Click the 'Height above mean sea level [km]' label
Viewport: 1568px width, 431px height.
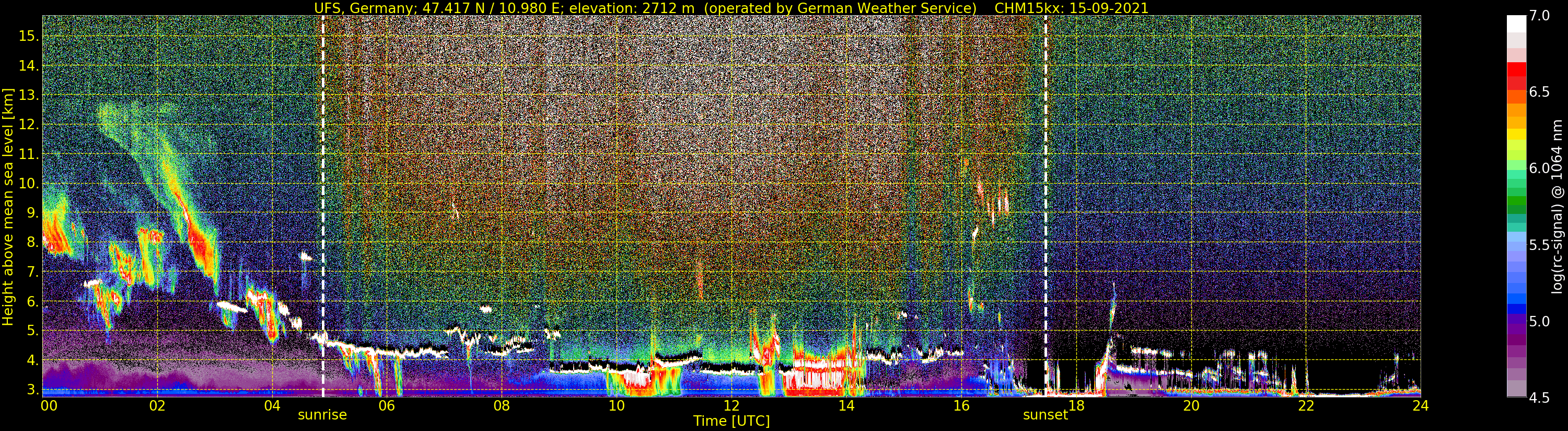click(x=8, y=207)
